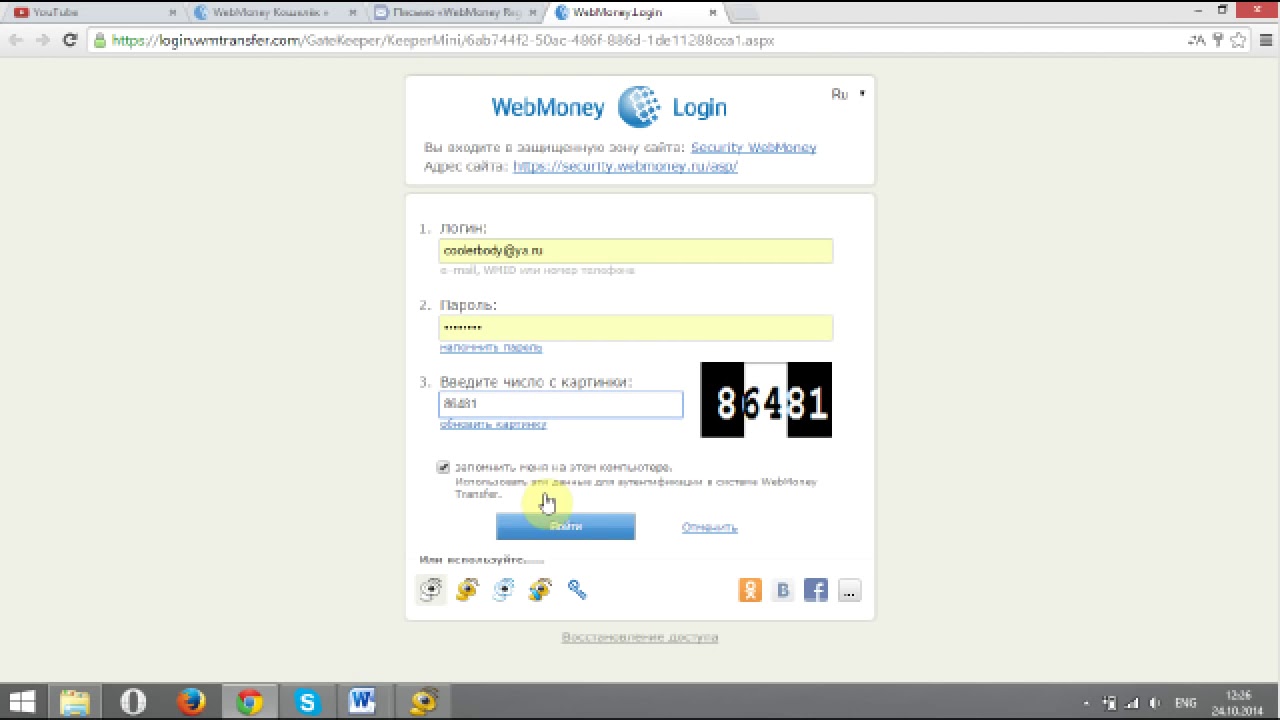This screenshot has height=720, width=1280.
Task: Choose the light-blue ant Keeper login icon
Action: (504, 590)
